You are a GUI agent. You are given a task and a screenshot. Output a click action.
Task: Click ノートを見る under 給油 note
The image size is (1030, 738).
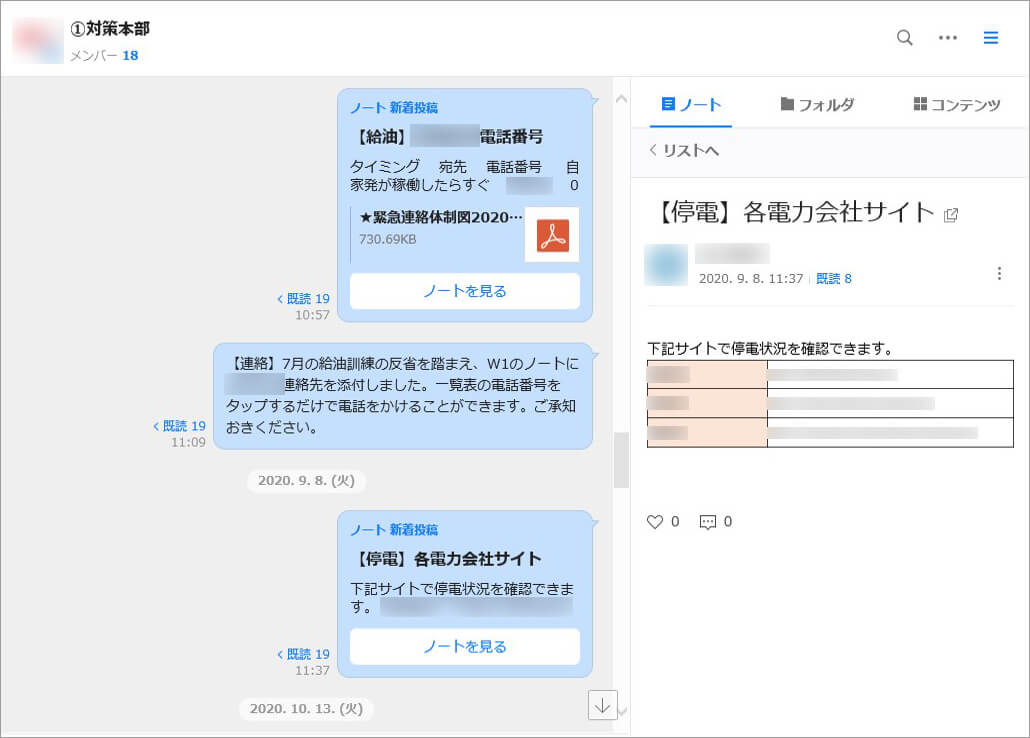point(464,291)
